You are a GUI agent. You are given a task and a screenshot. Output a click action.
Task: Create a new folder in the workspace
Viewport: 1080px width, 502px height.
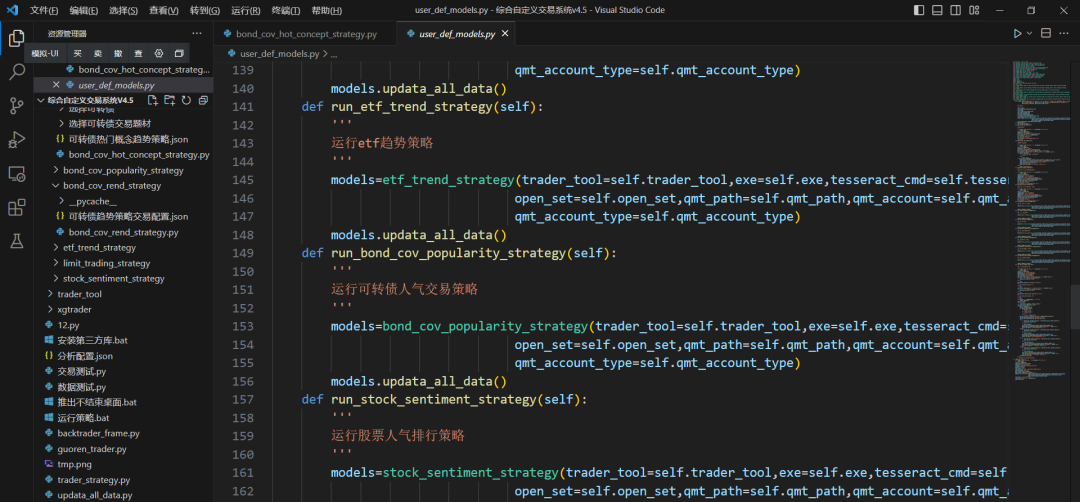click(169, 101)
